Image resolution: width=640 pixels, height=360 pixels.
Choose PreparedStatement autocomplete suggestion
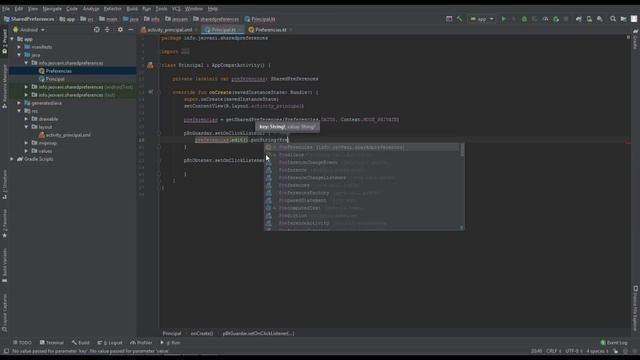362,200
